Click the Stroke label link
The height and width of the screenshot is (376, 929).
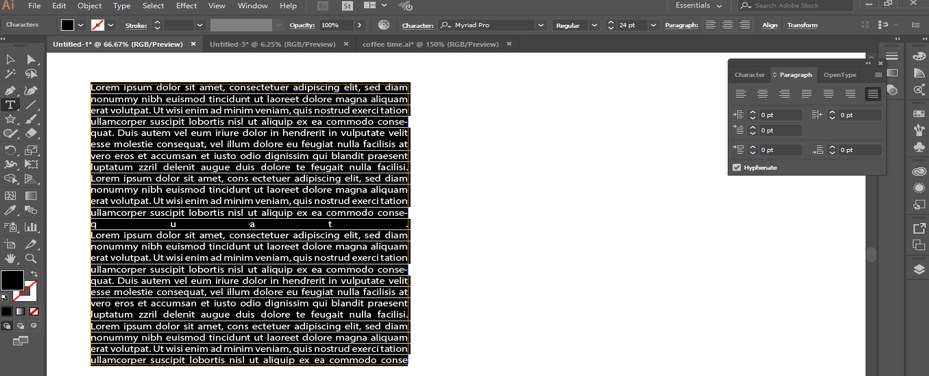(136, 25)
